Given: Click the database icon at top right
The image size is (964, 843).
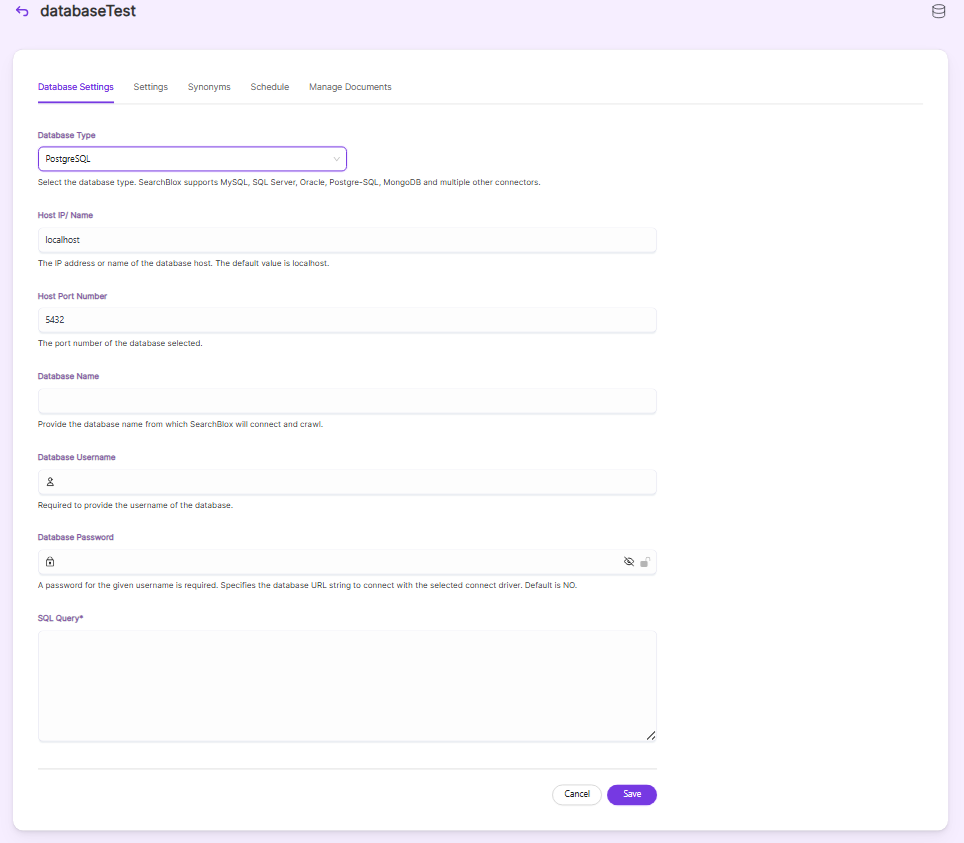Looking at the screenshot, I should (x=938, y=11).
